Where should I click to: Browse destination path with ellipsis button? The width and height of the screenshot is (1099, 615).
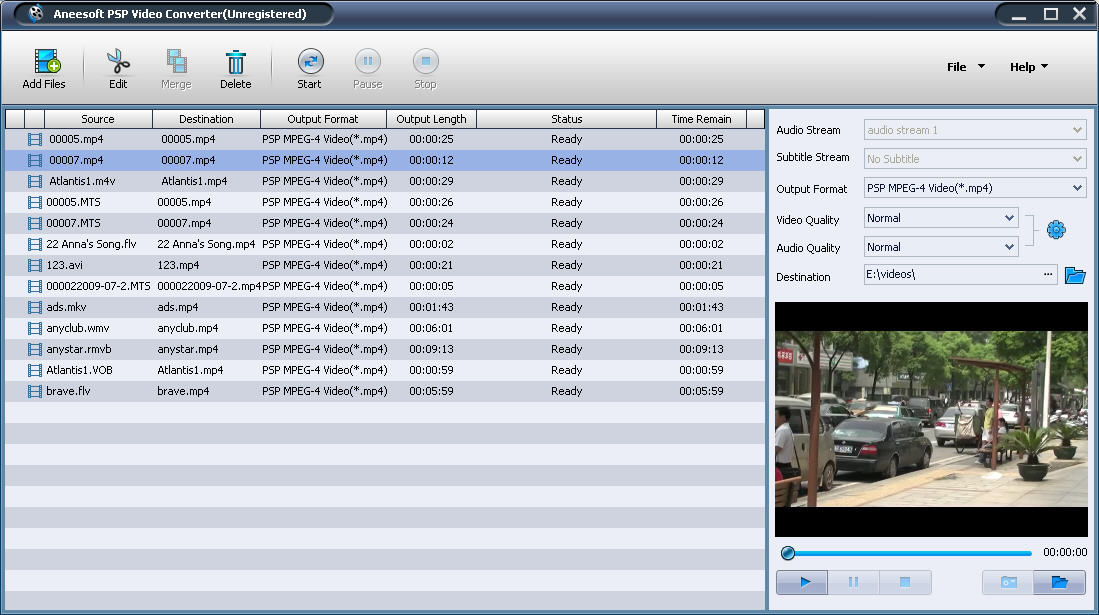pyautogui.click(x=1048, y=274)
